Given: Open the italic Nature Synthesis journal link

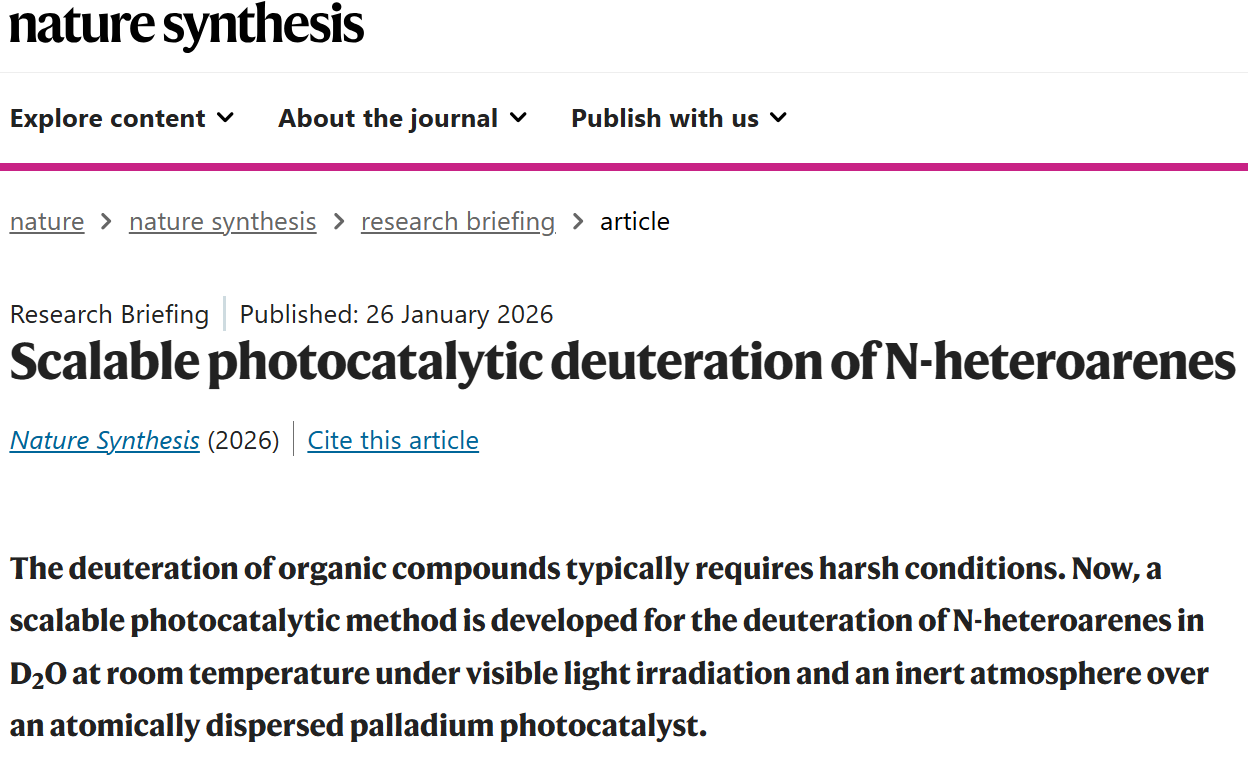Looking at the screenshot, I should coord(105,440).
